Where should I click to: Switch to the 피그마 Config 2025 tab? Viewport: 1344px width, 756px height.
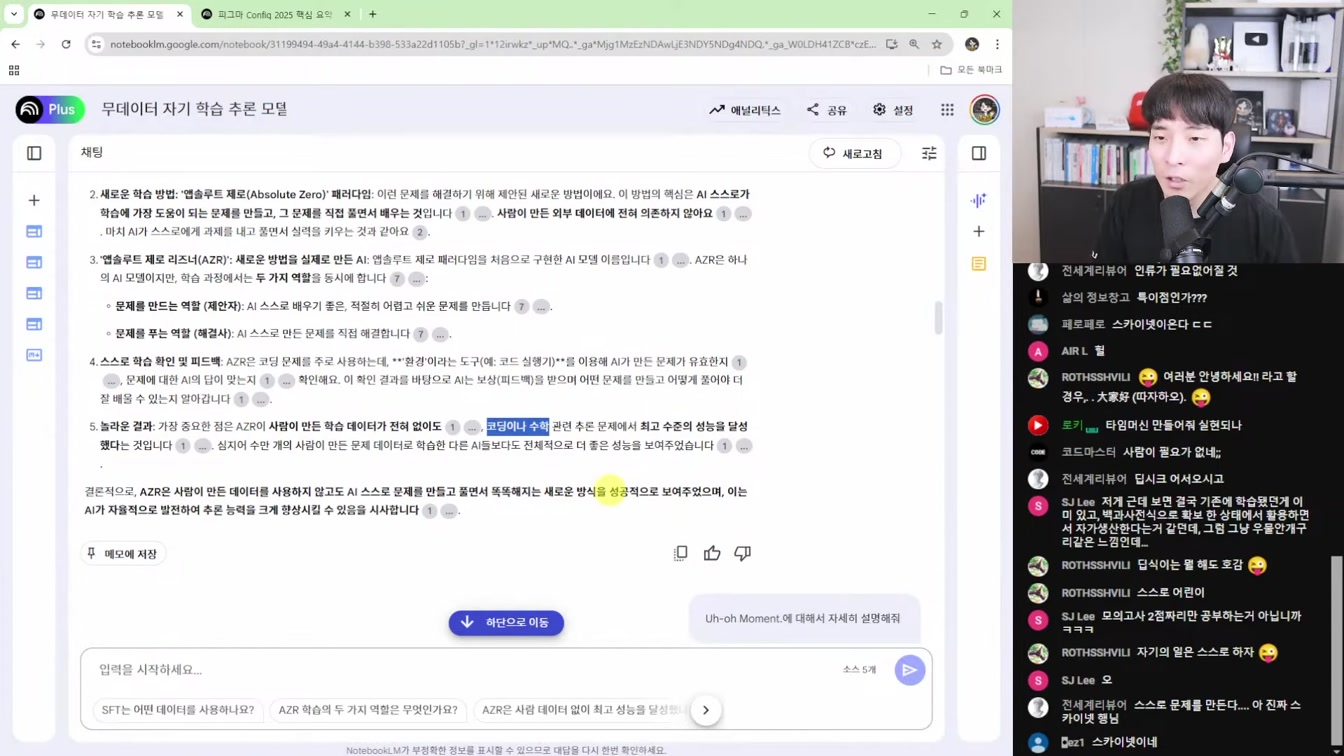click(275, 14)
